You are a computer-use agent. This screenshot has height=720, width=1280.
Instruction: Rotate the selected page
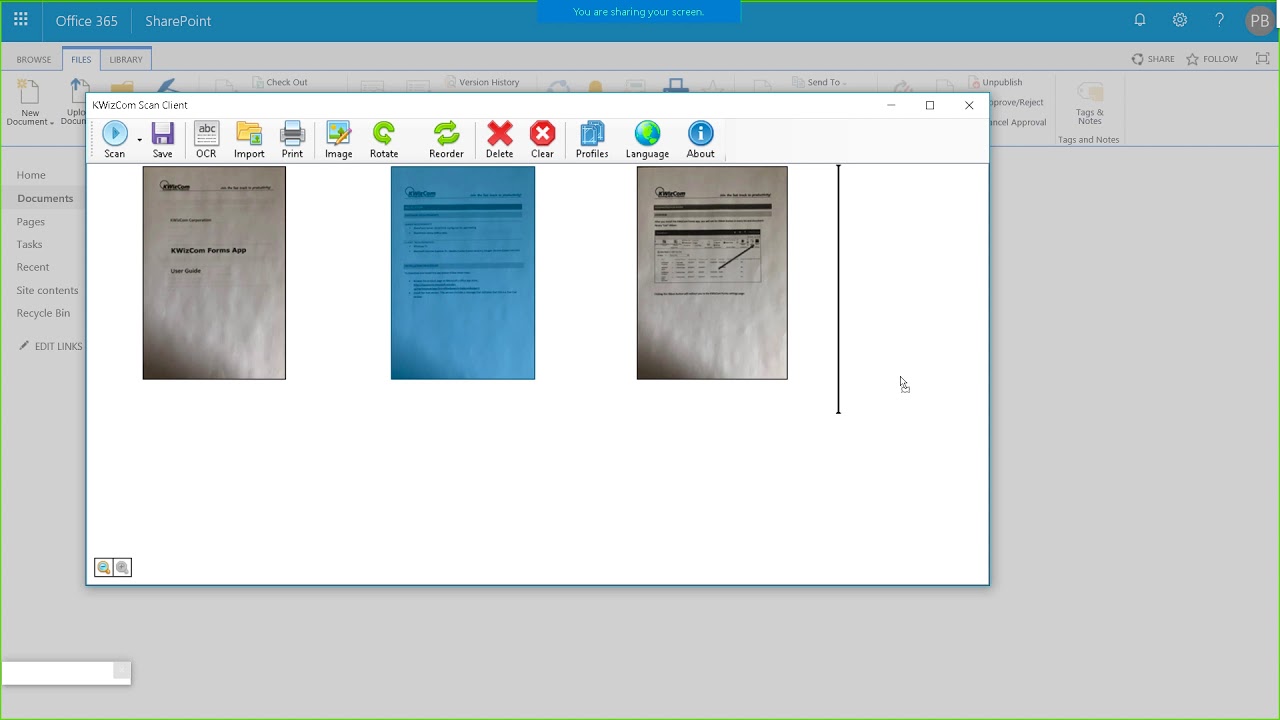(384, 140)
